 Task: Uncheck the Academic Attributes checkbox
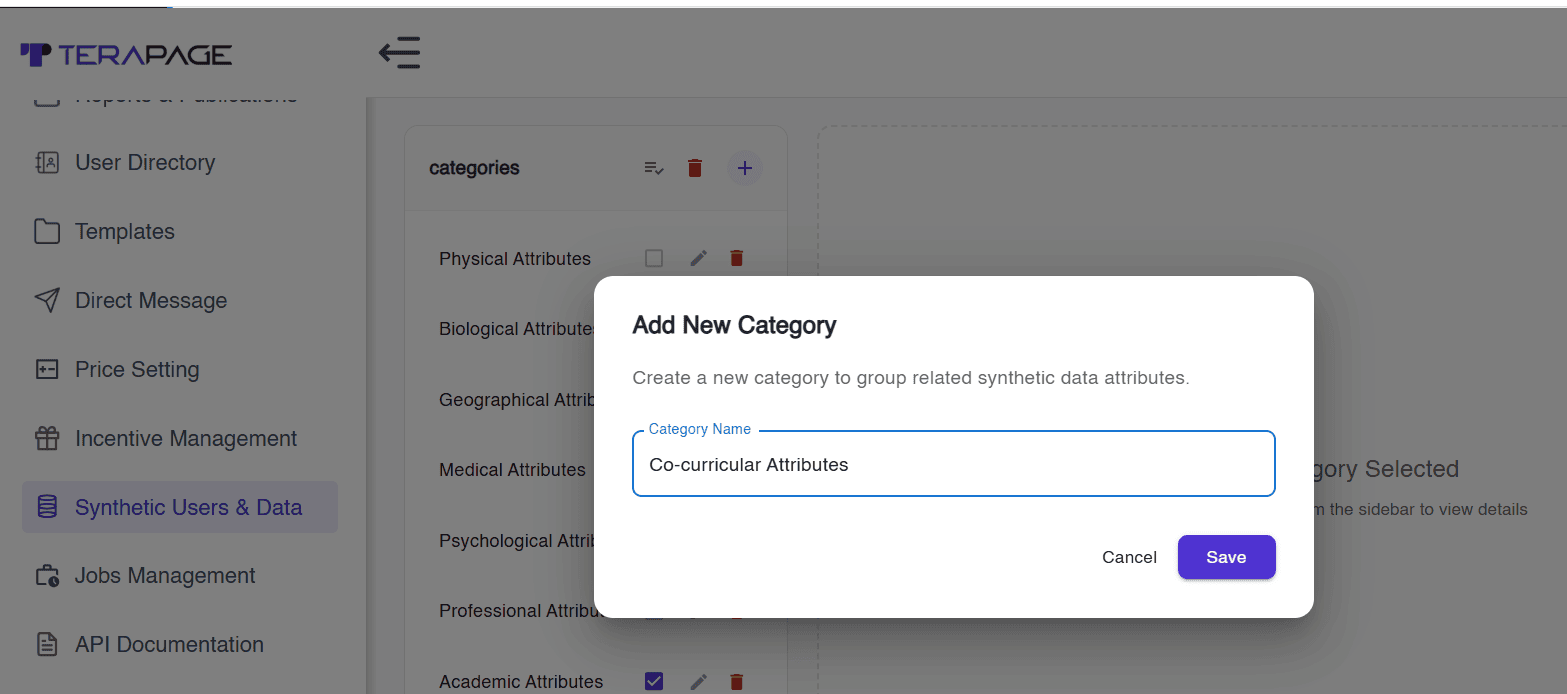pyautogui.click(x=654, y=681)
